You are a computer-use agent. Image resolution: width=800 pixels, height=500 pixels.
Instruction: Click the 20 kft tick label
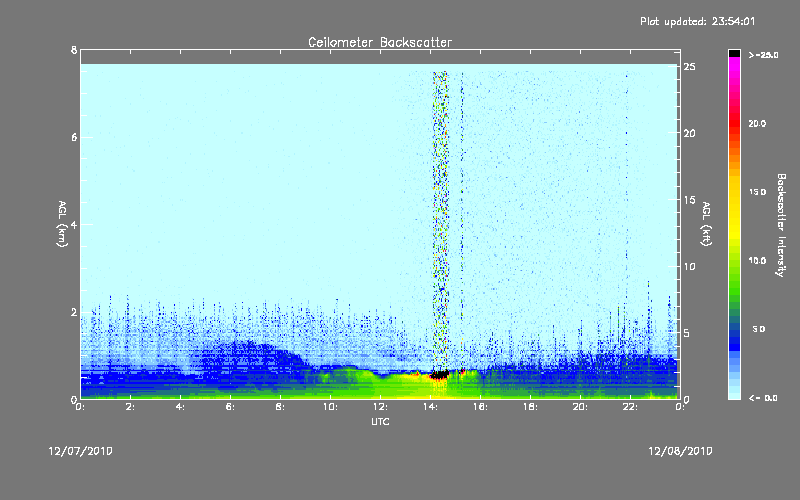click(x=690, y=133)
